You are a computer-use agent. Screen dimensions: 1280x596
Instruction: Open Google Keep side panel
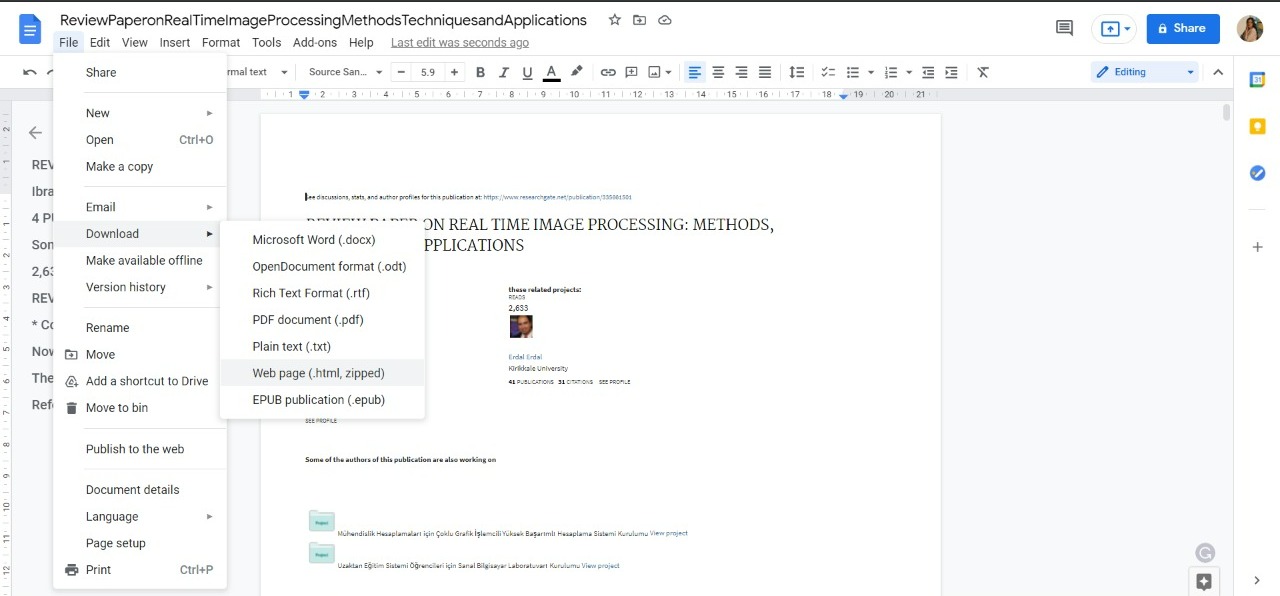1258,126
